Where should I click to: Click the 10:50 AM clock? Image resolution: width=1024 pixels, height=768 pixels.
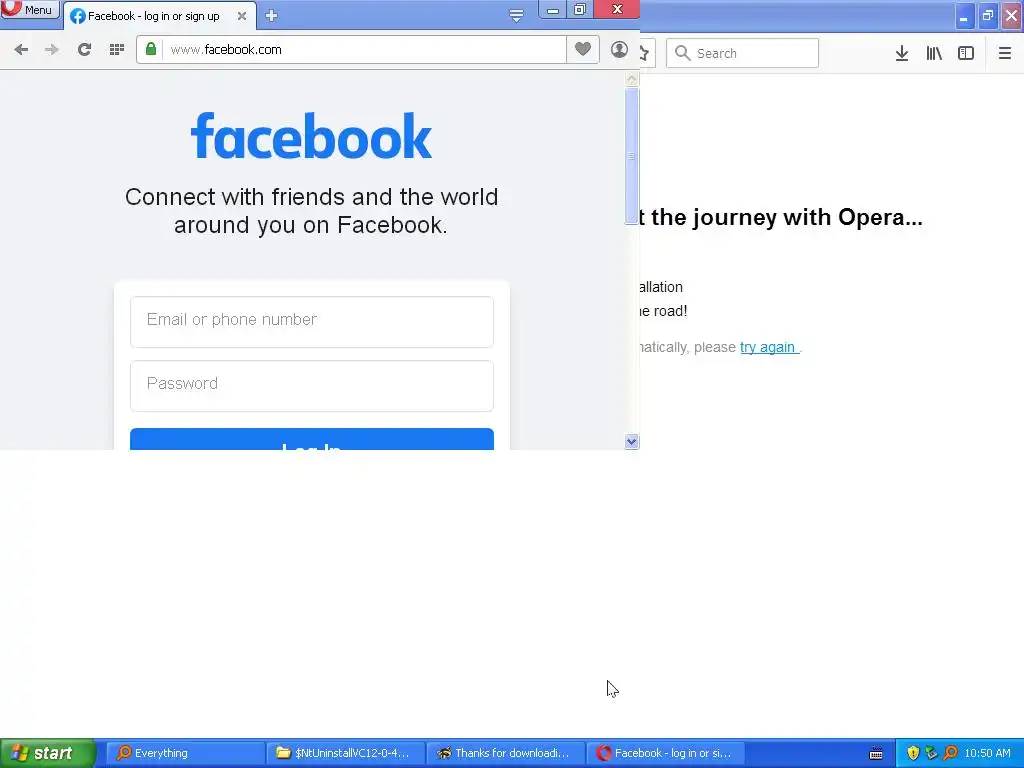[x=987, y=754]
